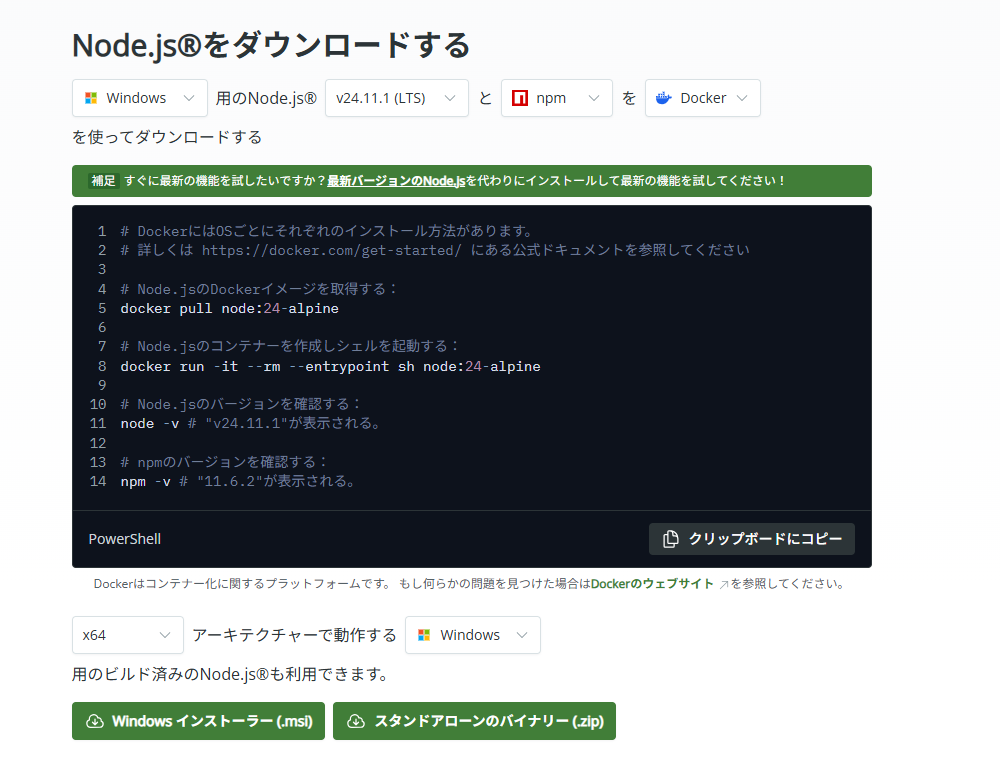Click the npm logo icon
This screenshot has height=760, width=1000.
(520, 98)
